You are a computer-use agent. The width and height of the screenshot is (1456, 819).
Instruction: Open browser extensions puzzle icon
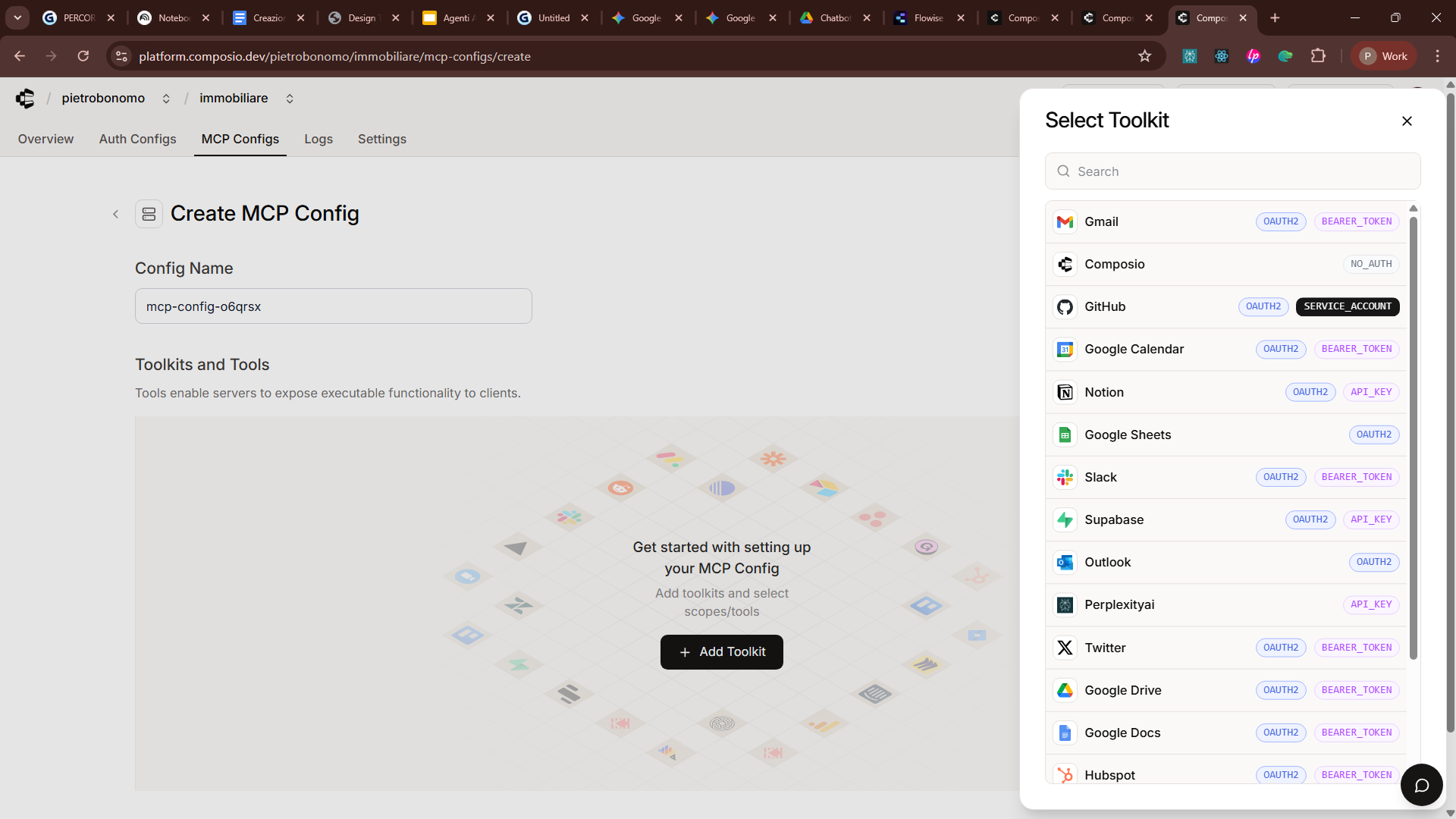[x=1318, y=56]
